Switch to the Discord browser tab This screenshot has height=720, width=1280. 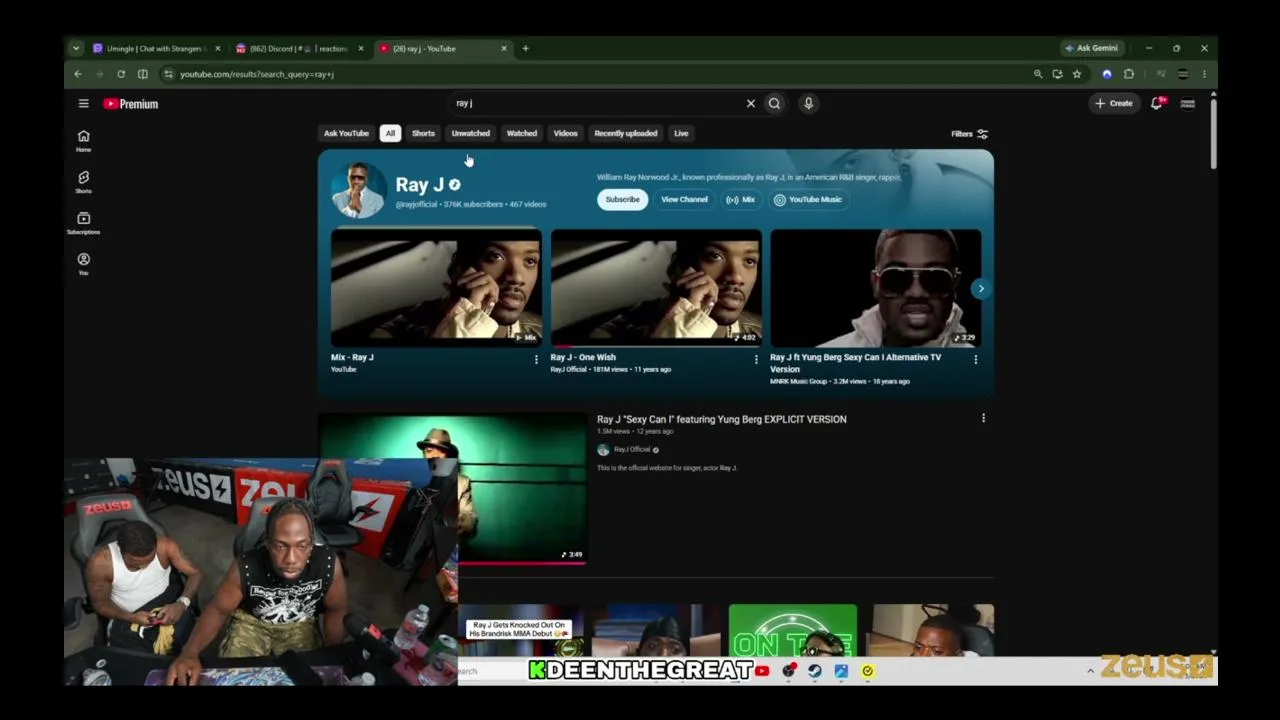point(298,48)
